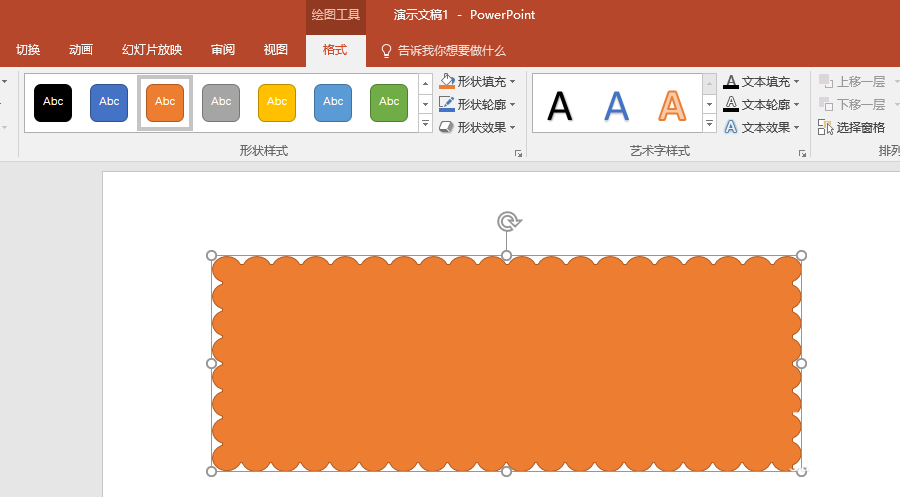Switch to 切换 transitions tab

click(28, 51)
